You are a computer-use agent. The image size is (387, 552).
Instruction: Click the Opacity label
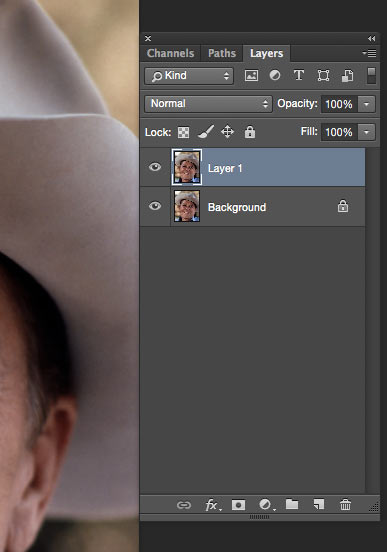coord(297,104)
